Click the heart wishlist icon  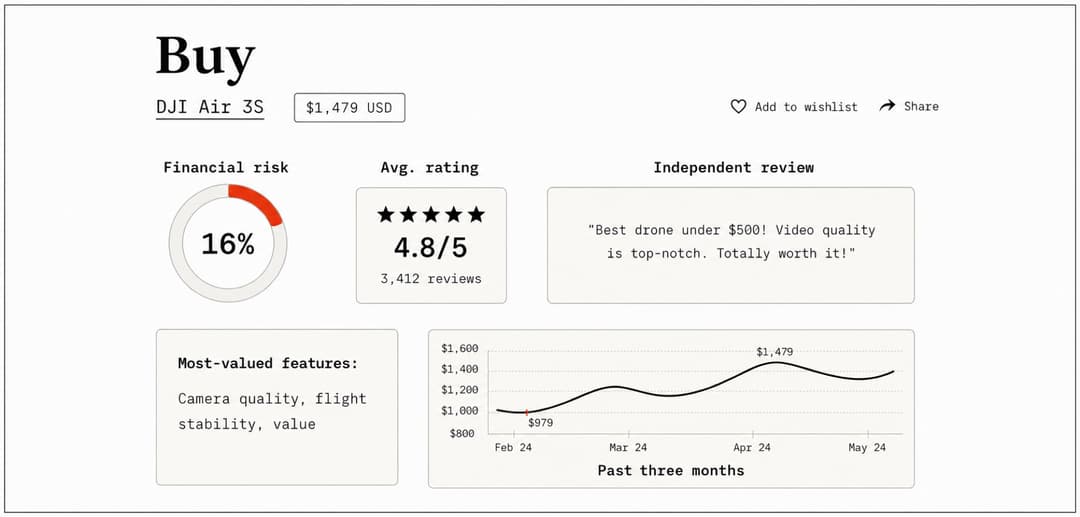pos(738,107)
